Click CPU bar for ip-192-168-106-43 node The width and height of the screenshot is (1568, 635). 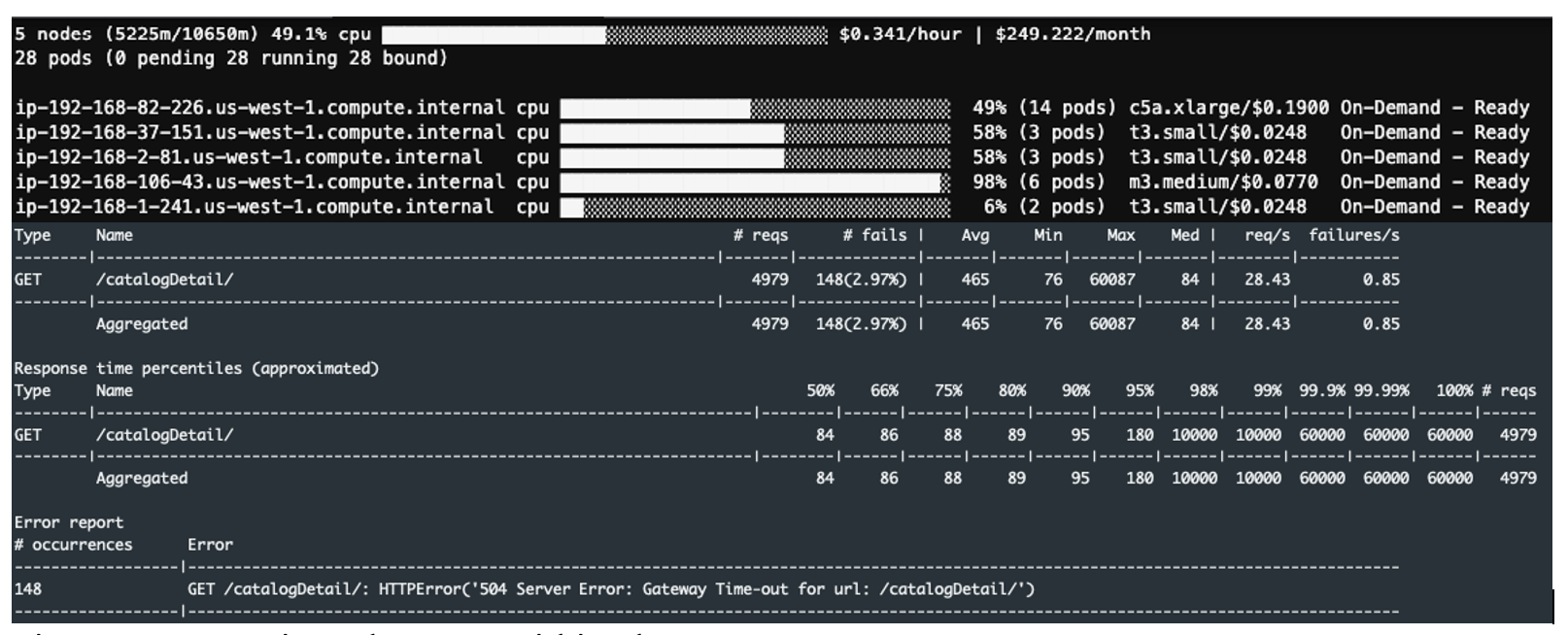[x=755, y=182]
